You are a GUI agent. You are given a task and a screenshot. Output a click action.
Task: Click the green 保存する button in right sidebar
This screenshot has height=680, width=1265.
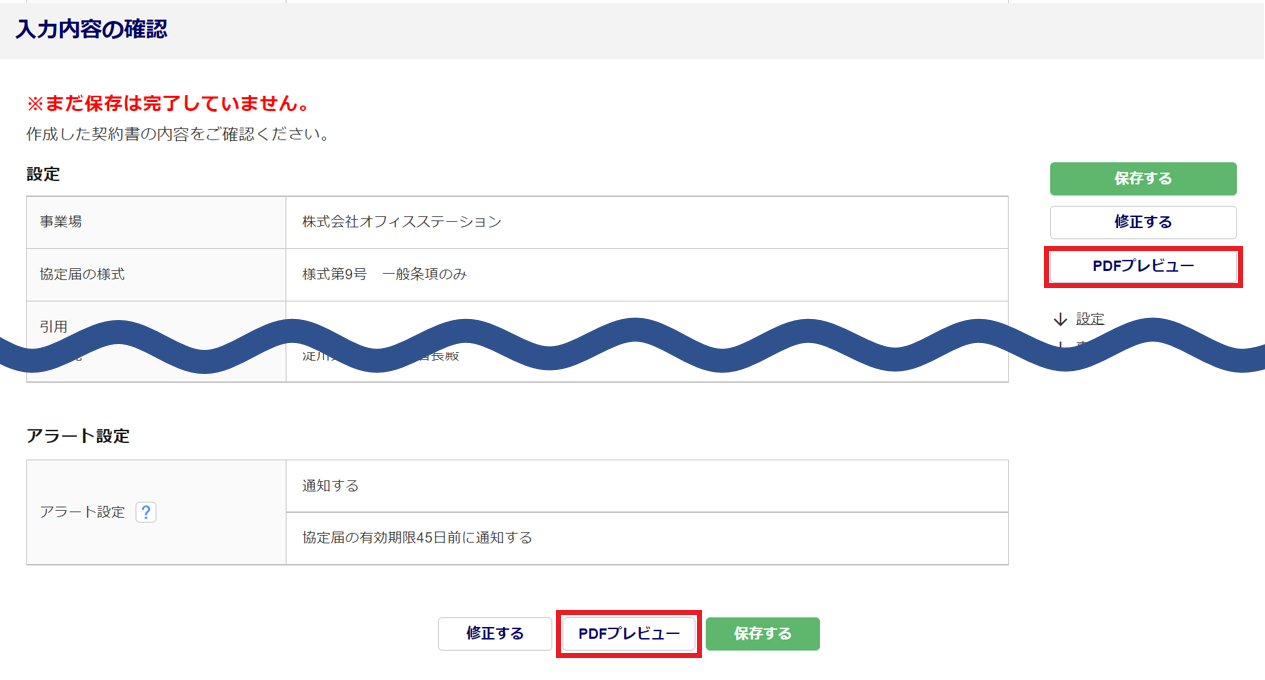tap(1142, 179)
